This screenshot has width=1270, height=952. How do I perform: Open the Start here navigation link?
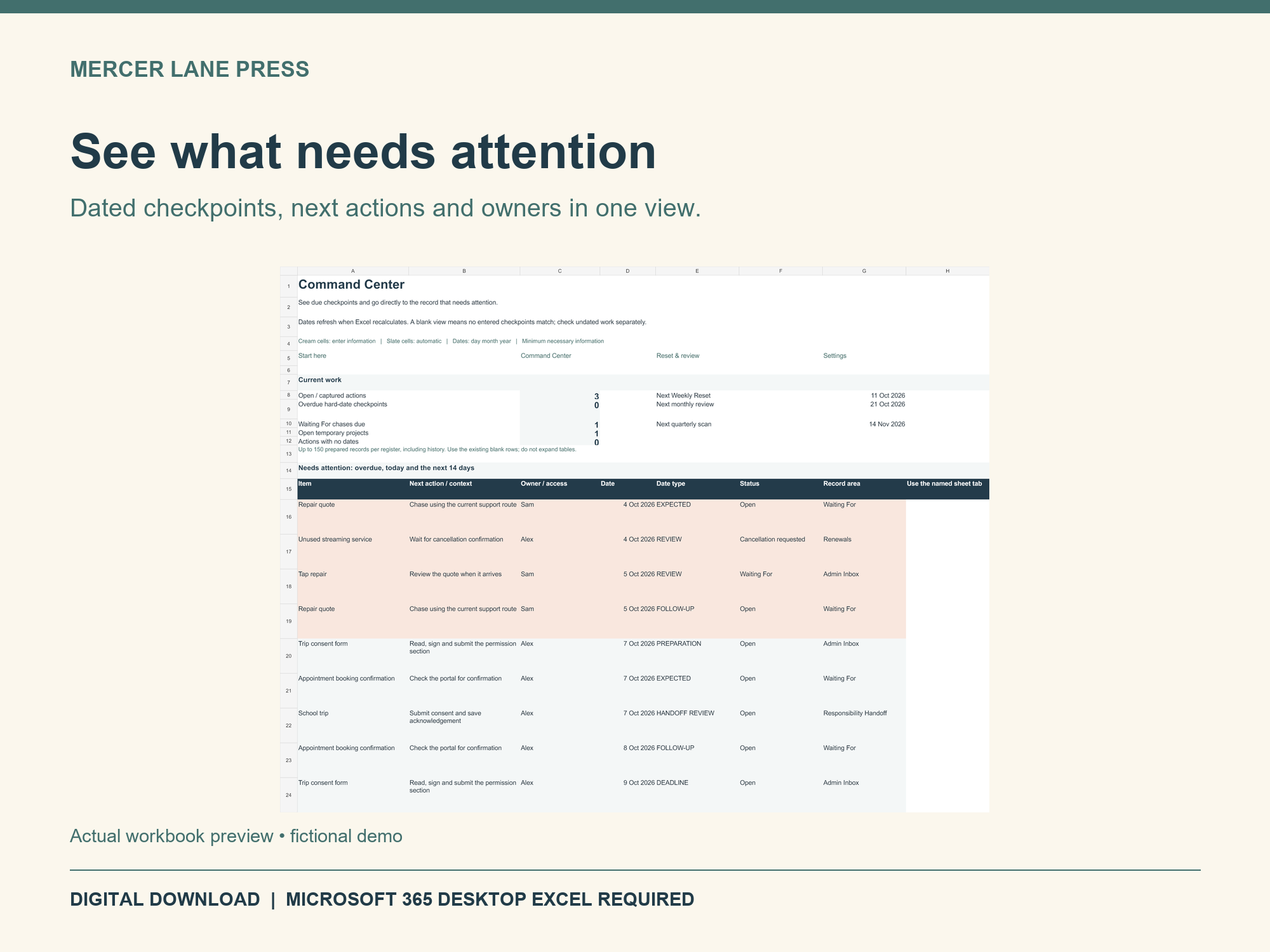312,356
